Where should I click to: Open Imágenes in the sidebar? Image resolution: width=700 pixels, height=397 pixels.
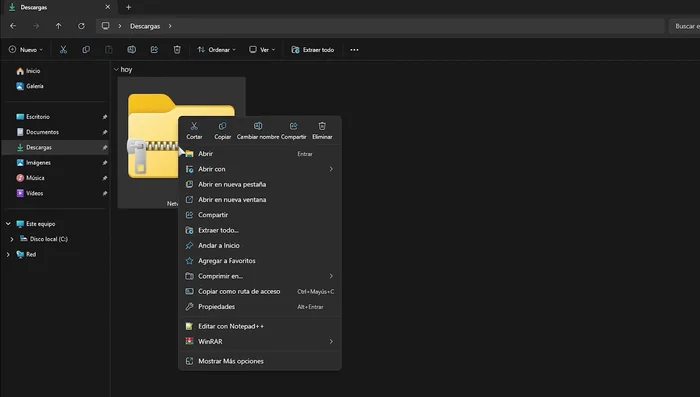[33, 163]
